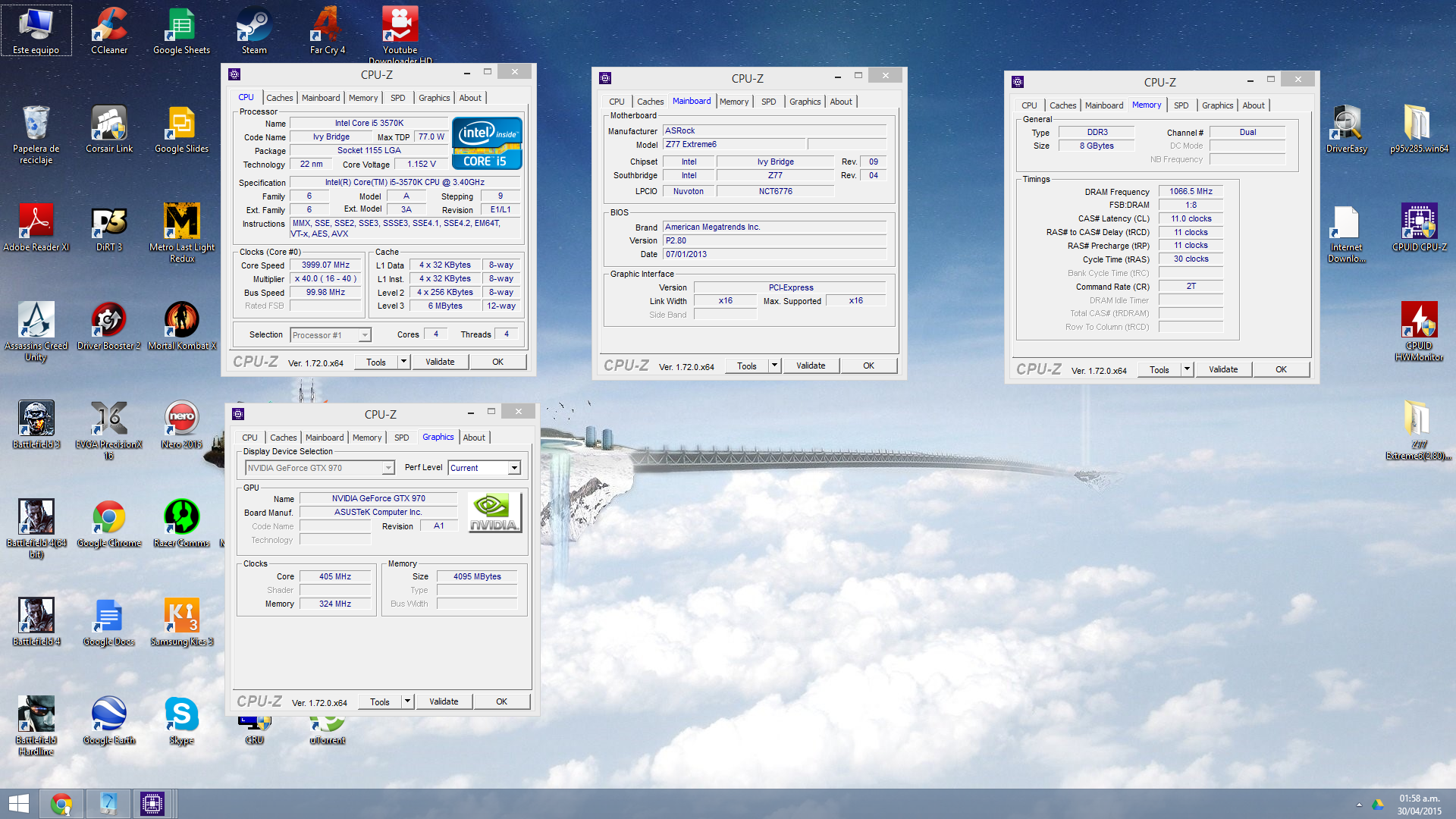The height and width of the screenshot is (819, 1456).
Task: Open SPD tab in Mainboard window
Action: [x=768, y=102]
